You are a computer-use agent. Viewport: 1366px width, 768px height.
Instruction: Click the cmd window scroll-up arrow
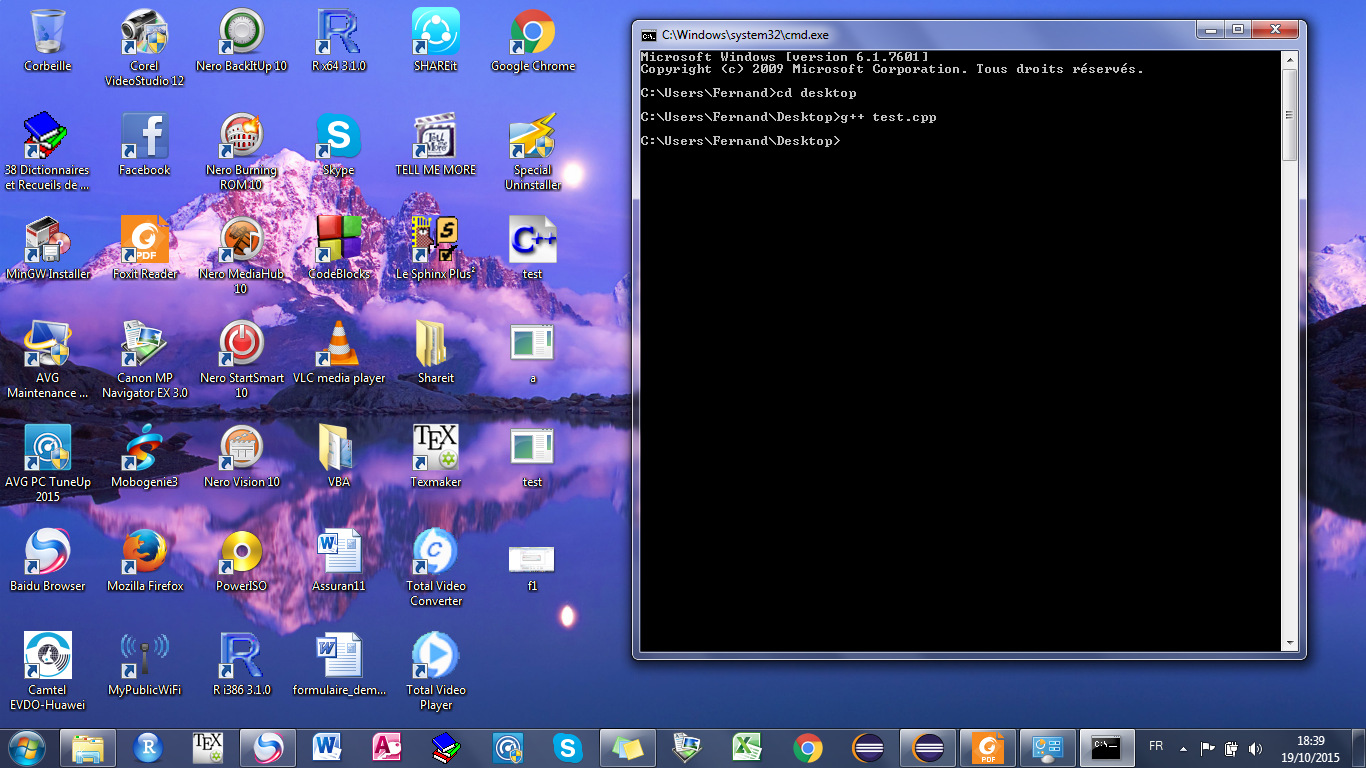tap(1290, 59)
